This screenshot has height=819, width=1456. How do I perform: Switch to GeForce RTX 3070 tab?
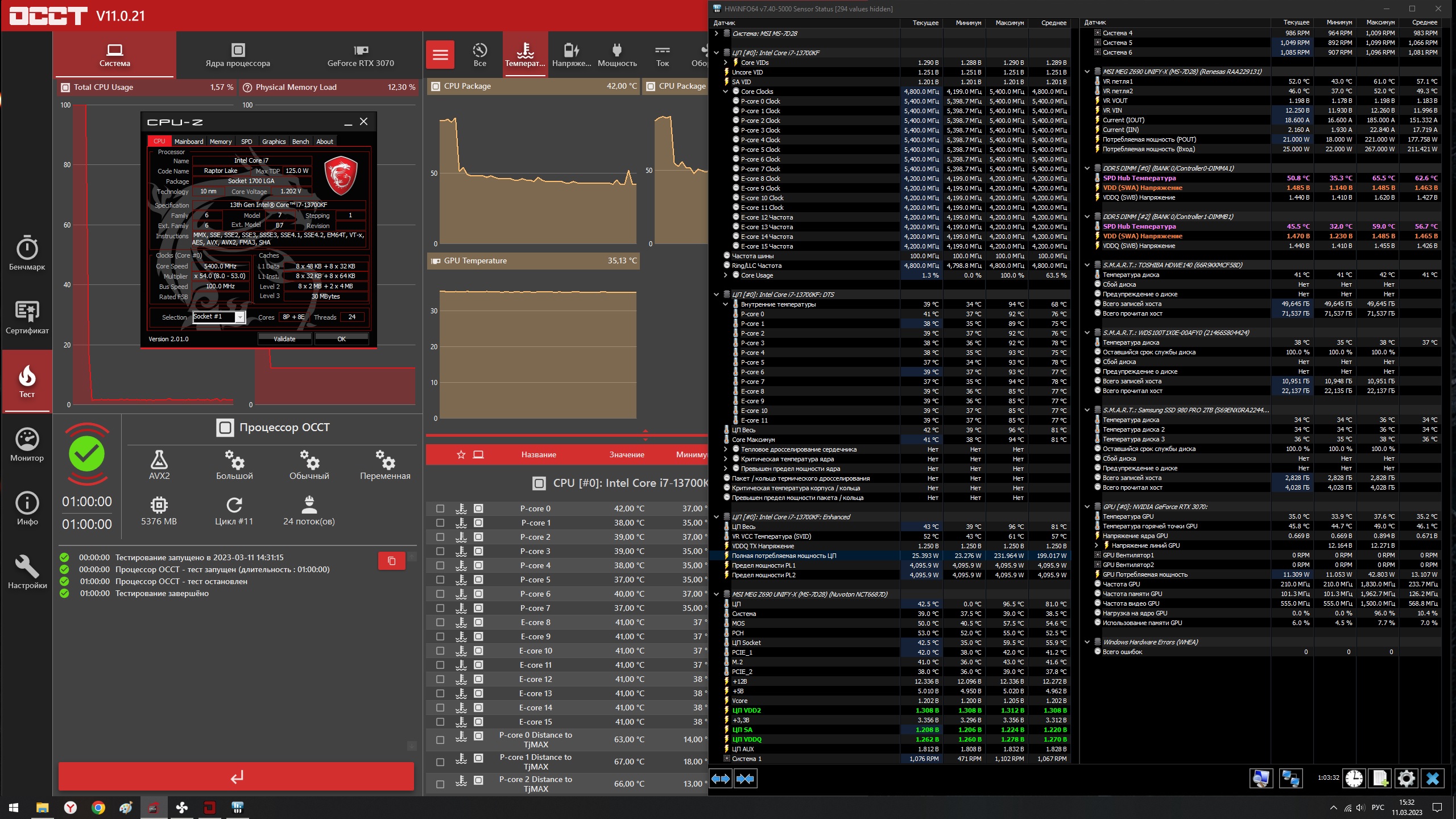[x=361, y=55]
